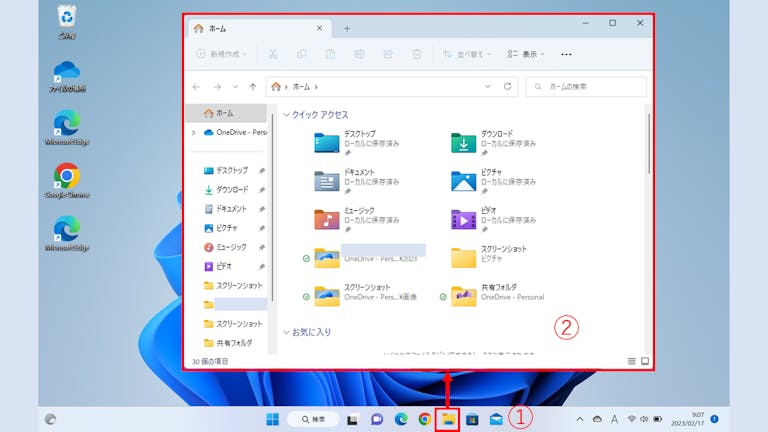768x432 pixels.
Task: Click the Windows Start button
Action: coord(273,419)
